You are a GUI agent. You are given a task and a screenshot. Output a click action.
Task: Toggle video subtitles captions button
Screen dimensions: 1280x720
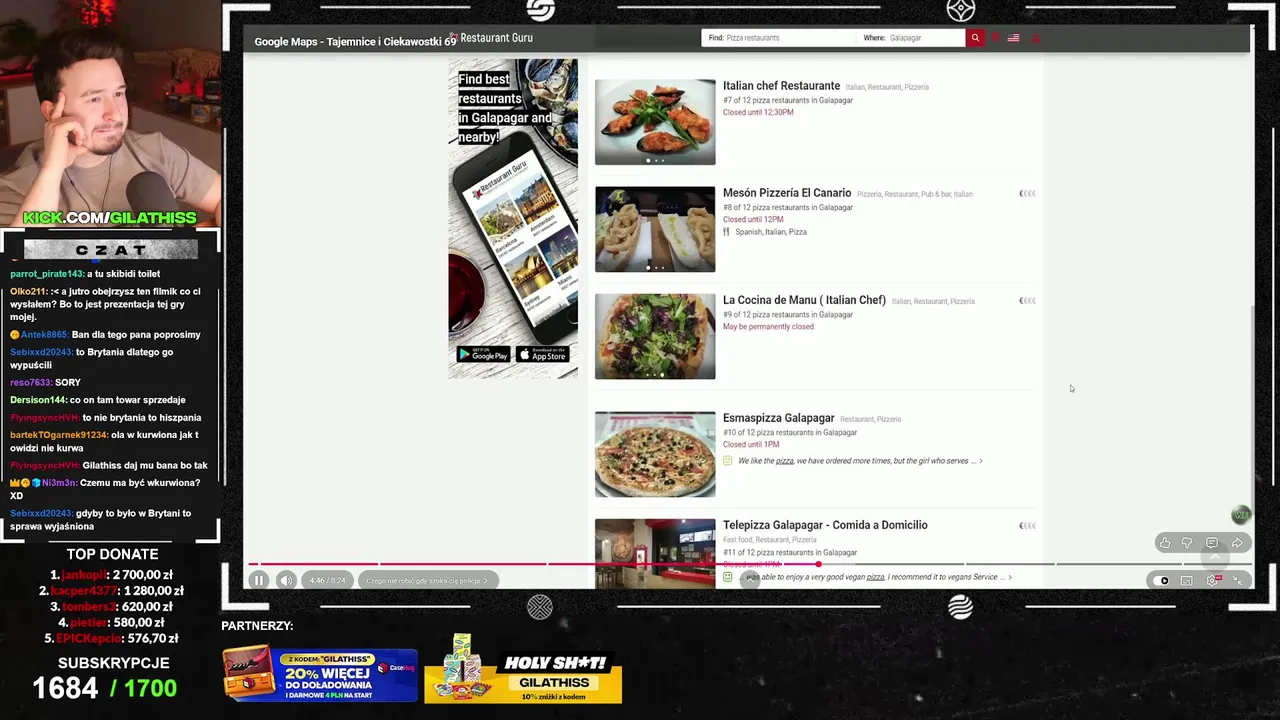(x=1187, y=580)
